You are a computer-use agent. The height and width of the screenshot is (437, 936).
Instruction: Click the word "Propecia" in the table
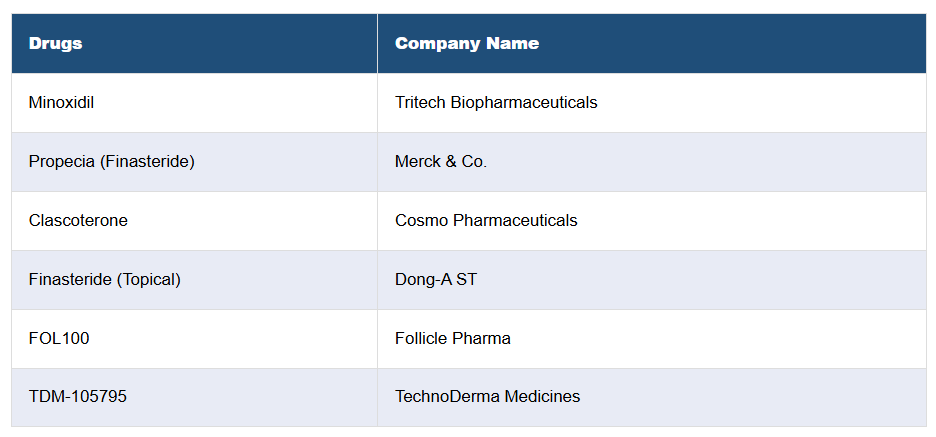[x=62, y=161]
